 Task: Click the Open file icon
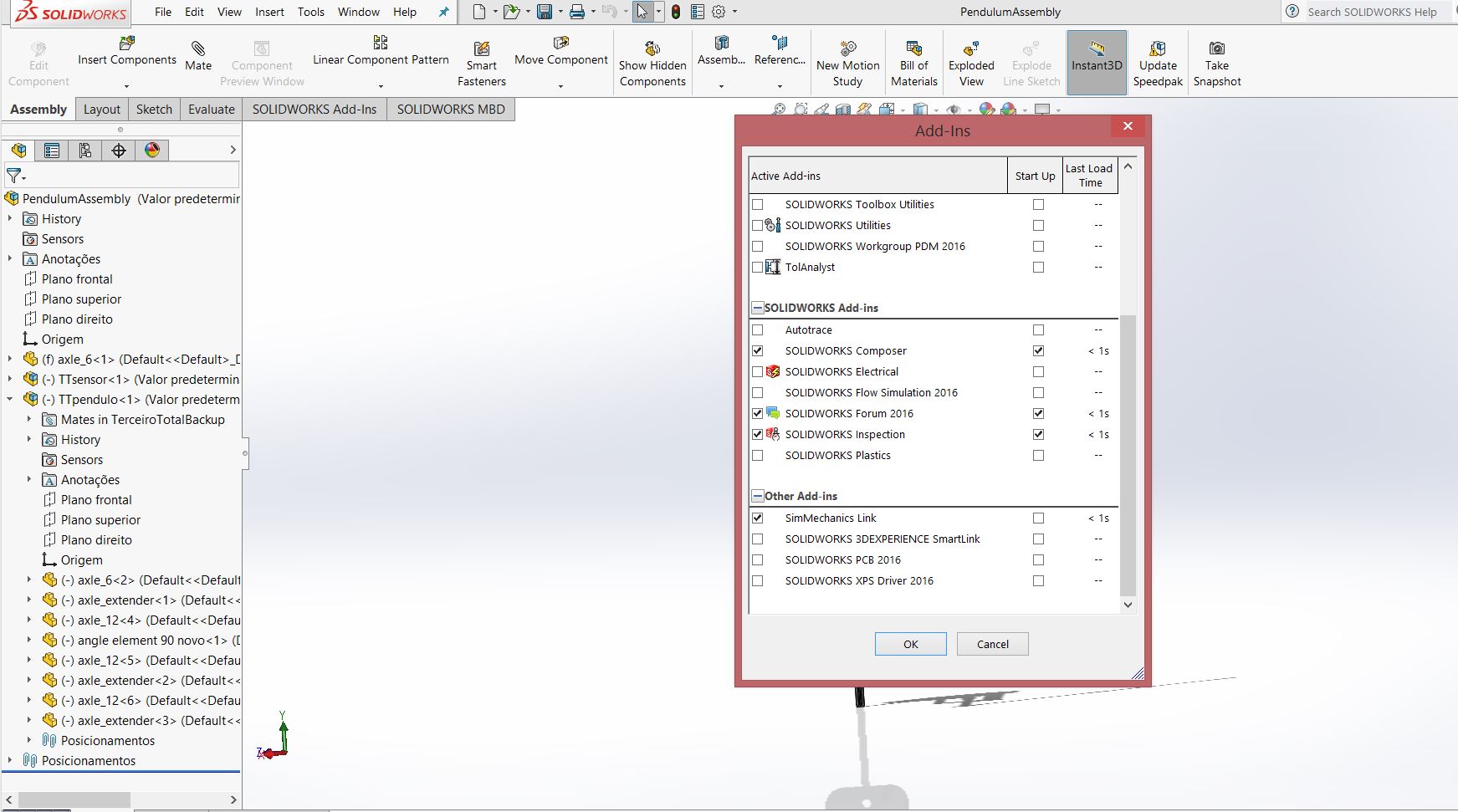tap(511, 12)
